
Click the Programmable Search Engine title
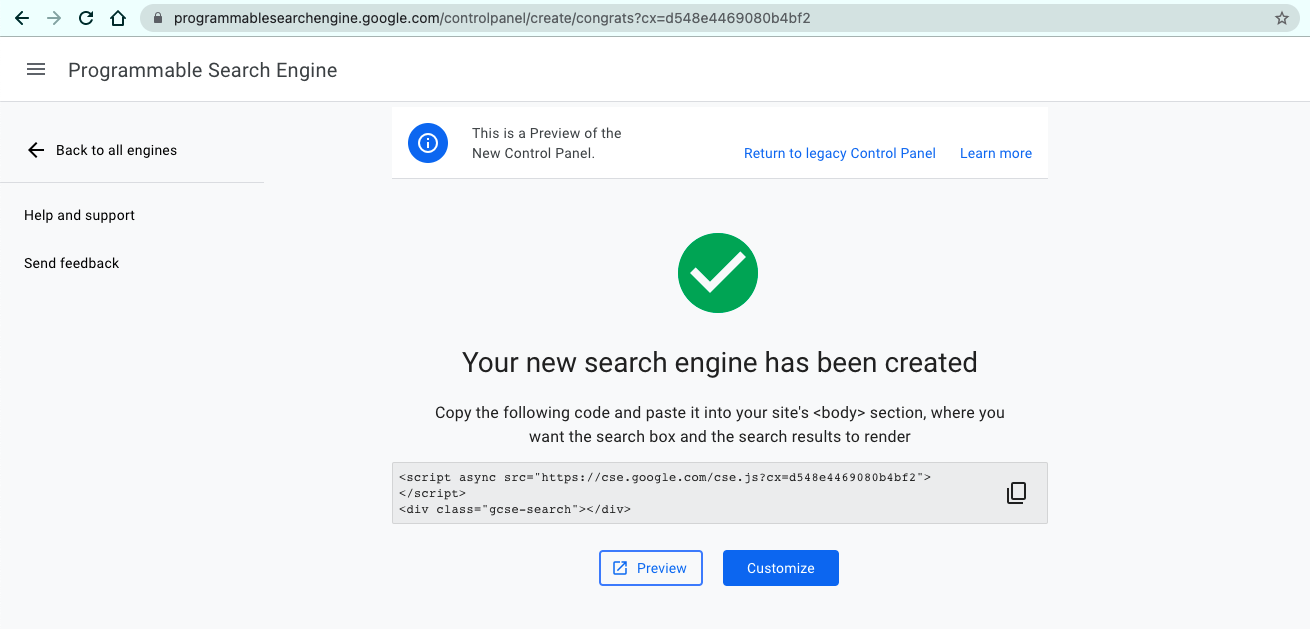coord(202,69)
